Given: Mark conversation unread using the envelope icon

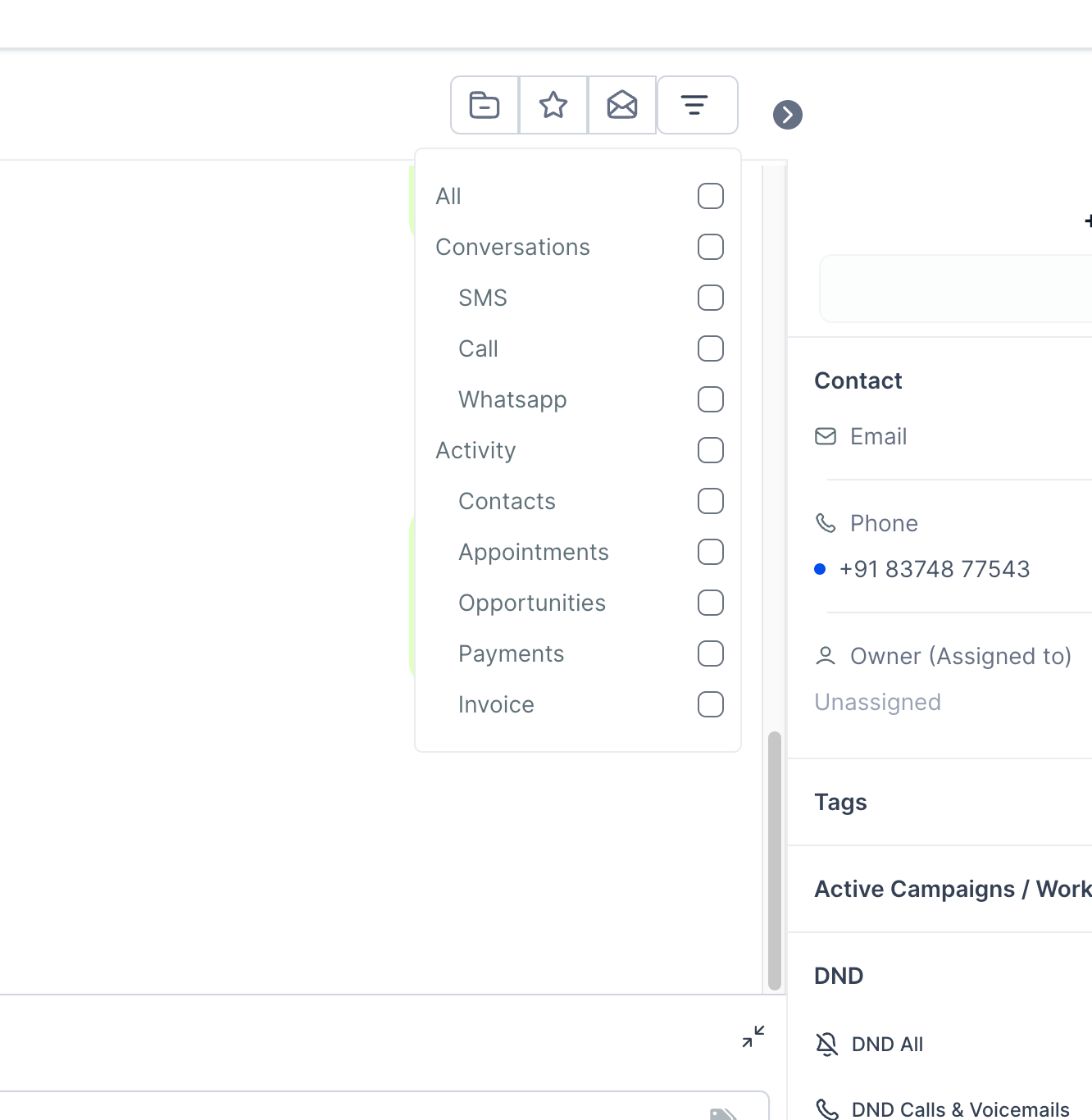Looking at the screenshot, I should (622, 105).
